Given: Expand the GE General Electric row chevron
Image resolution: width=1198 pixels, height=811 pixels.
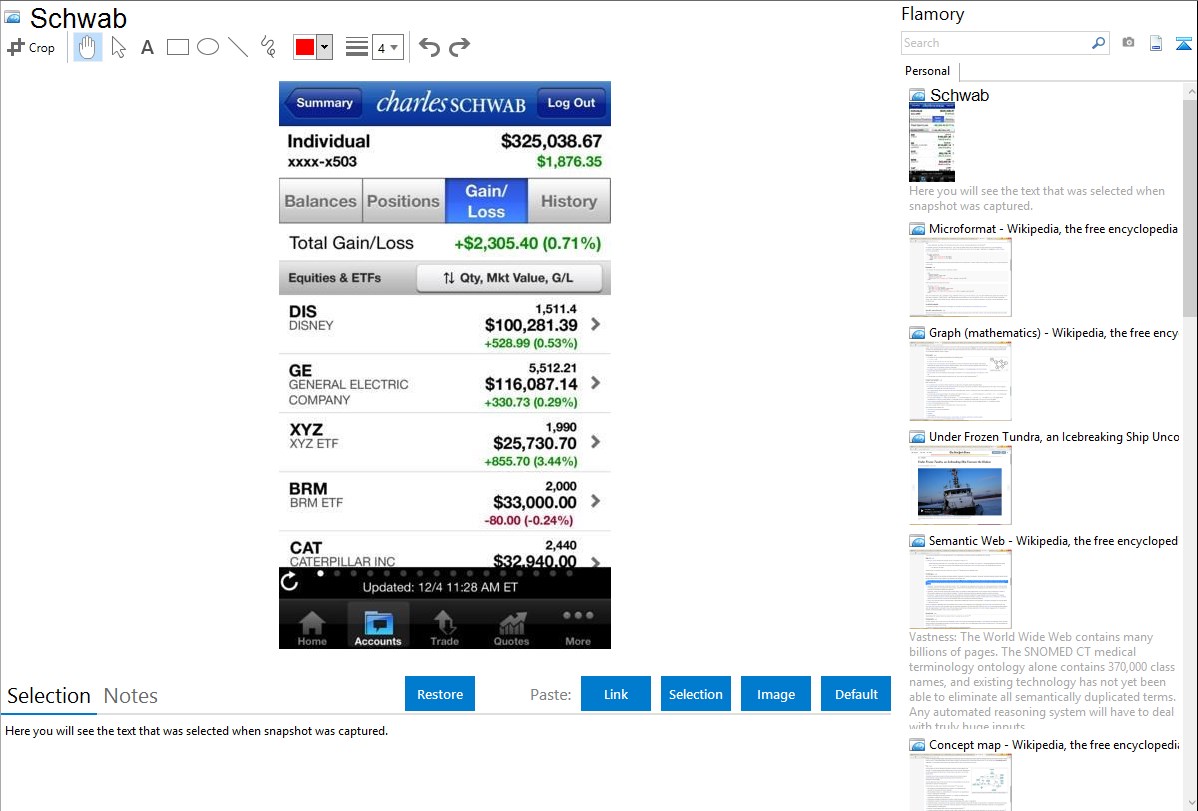Looking at the screenshot, I should click(x=595, y=383).
